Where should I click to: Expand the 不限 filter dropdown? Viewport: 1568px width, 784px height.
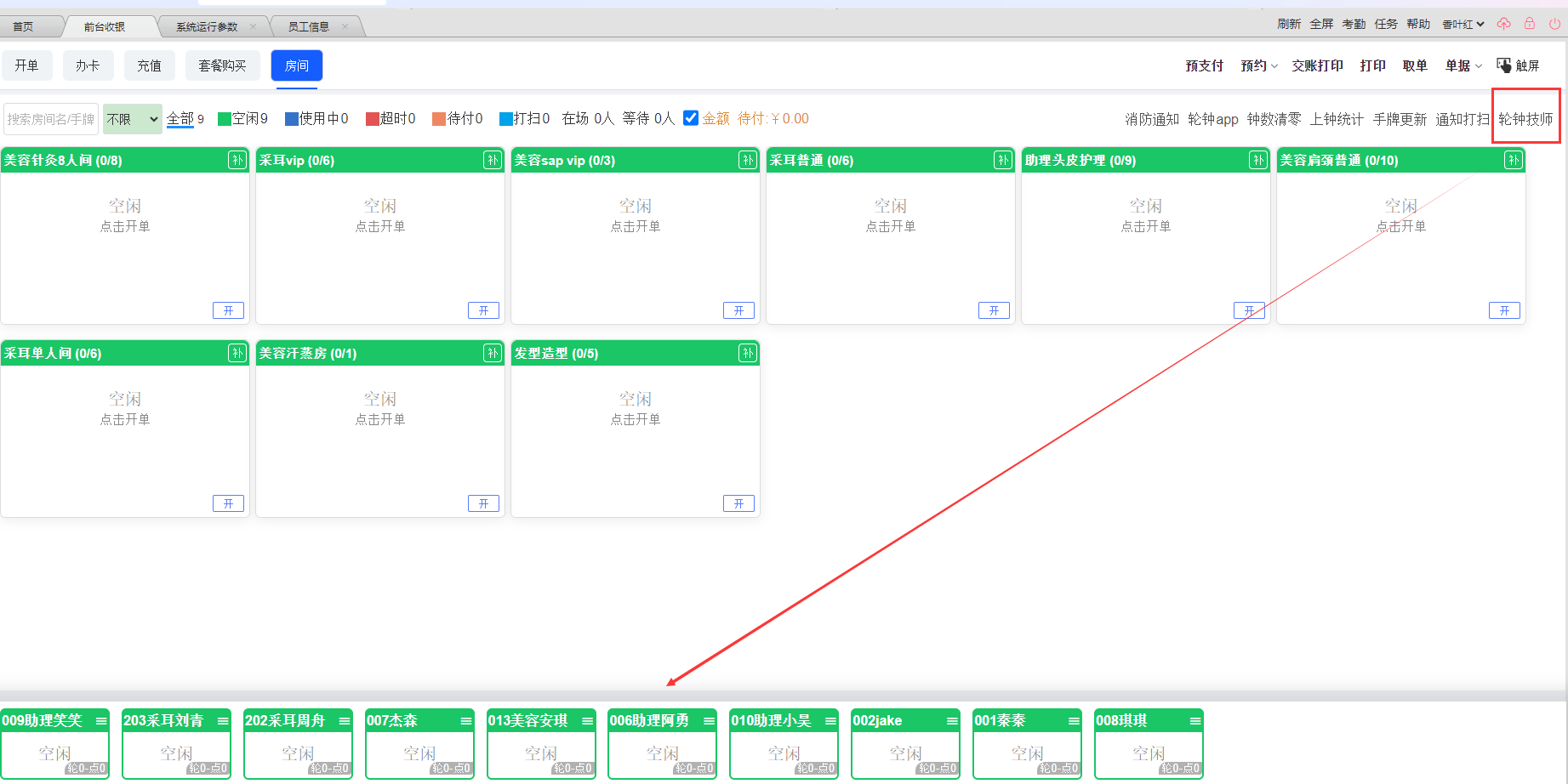click(133, 119)
